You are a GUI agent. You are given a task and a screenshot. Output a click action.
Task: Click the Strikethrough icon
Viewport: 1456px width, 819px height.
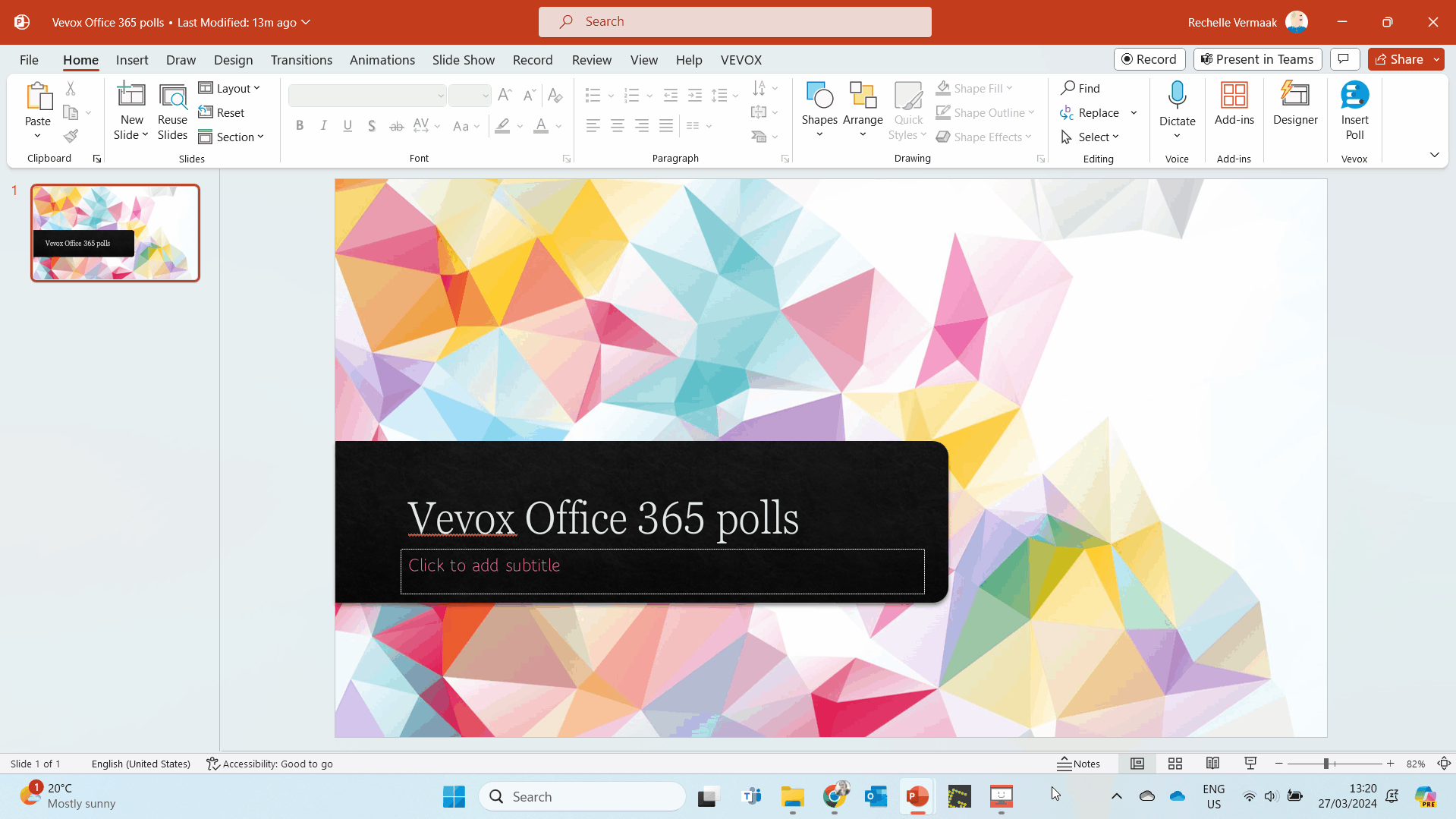(x=396, y=126)
